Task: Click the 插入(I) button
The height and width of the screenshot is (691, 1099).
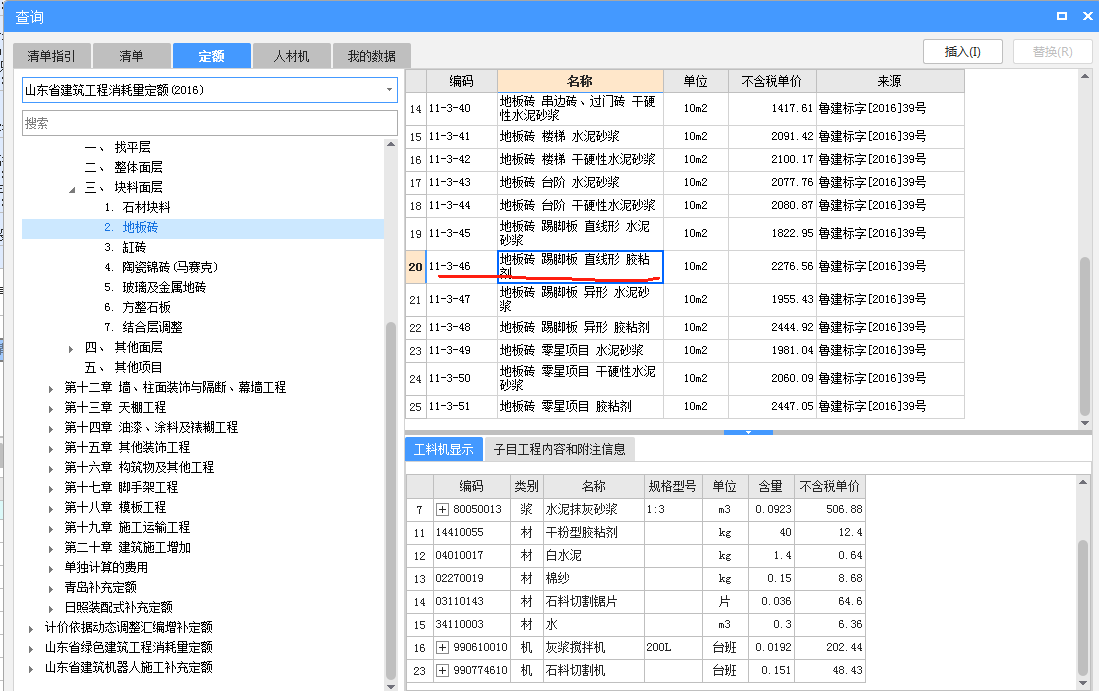Action: pos(962,52)
